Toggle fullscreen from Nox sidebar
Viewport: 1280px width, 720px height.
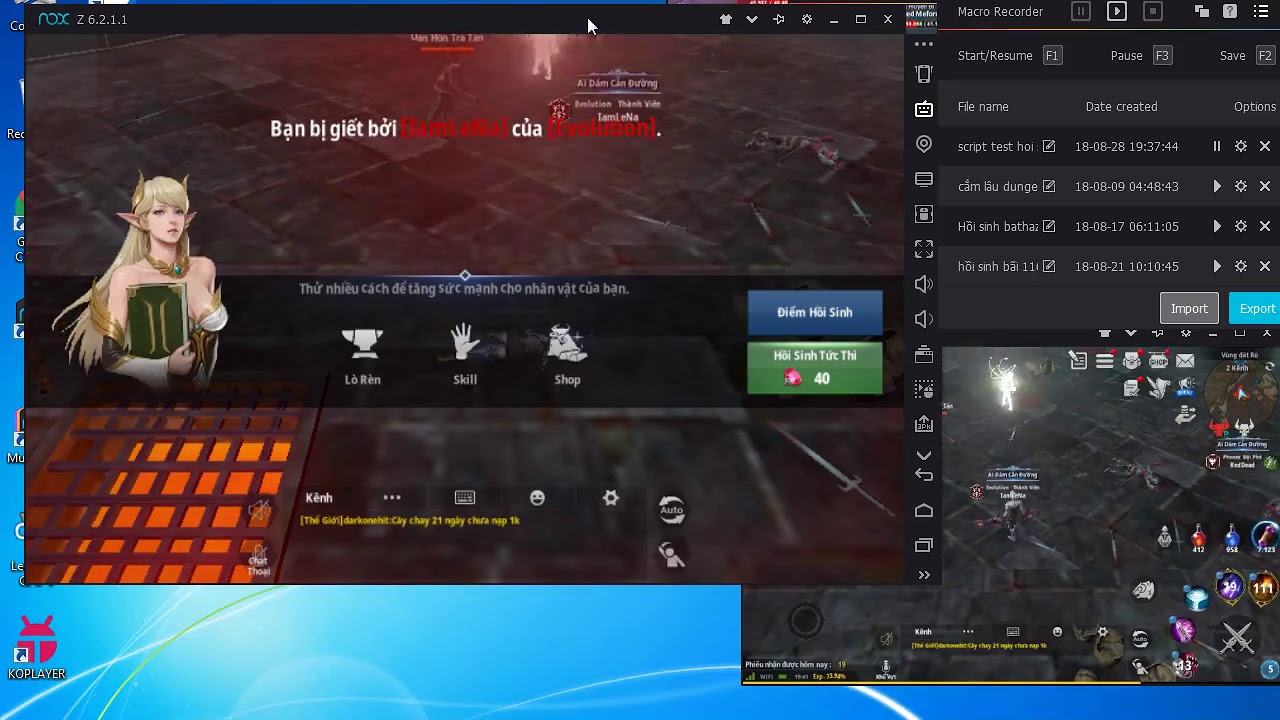[x=924, y=249]
